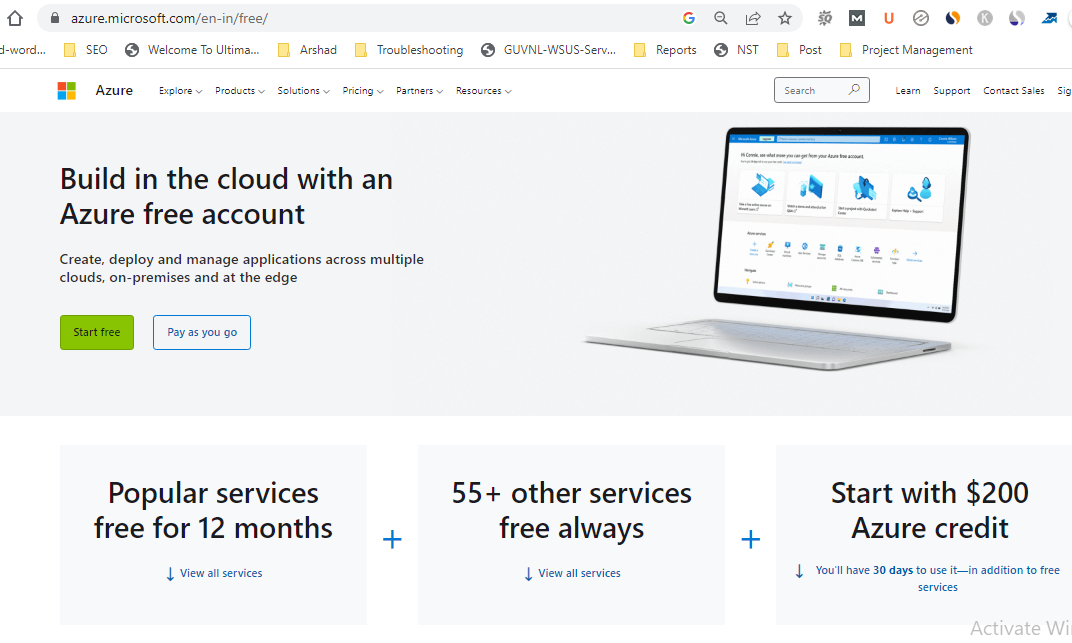Open the Troubleshooting bookmark folder
The height and width of the screenshot is (643, 1072).
(x=409, y=50)
